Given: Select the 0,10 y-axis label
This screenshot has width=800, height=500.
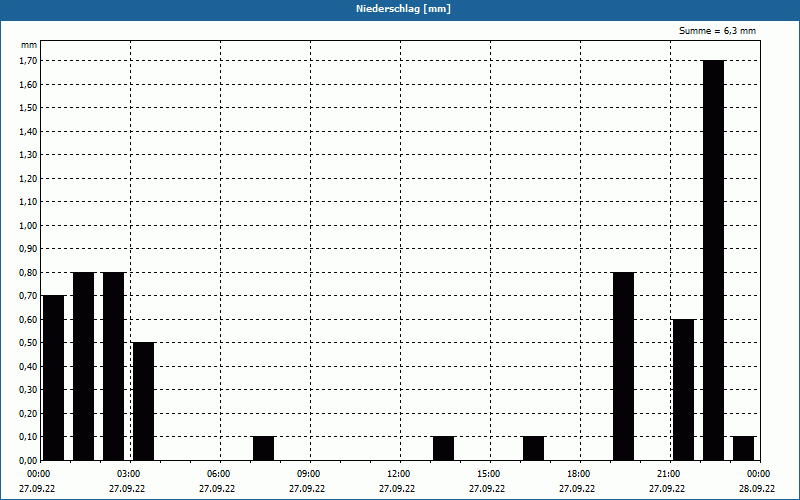Looking at the screenshot, I should 28,437.
